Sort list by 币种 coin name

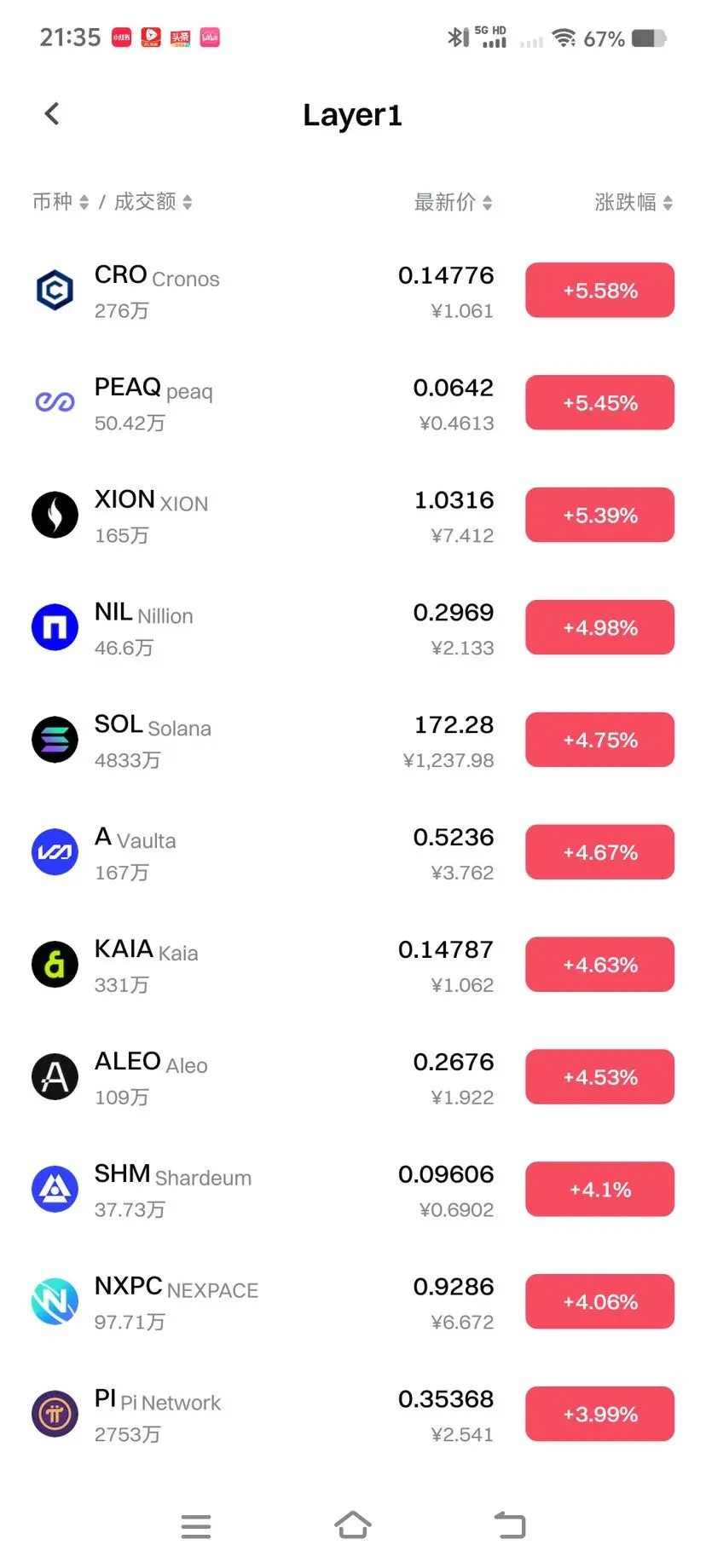[61, 202]
